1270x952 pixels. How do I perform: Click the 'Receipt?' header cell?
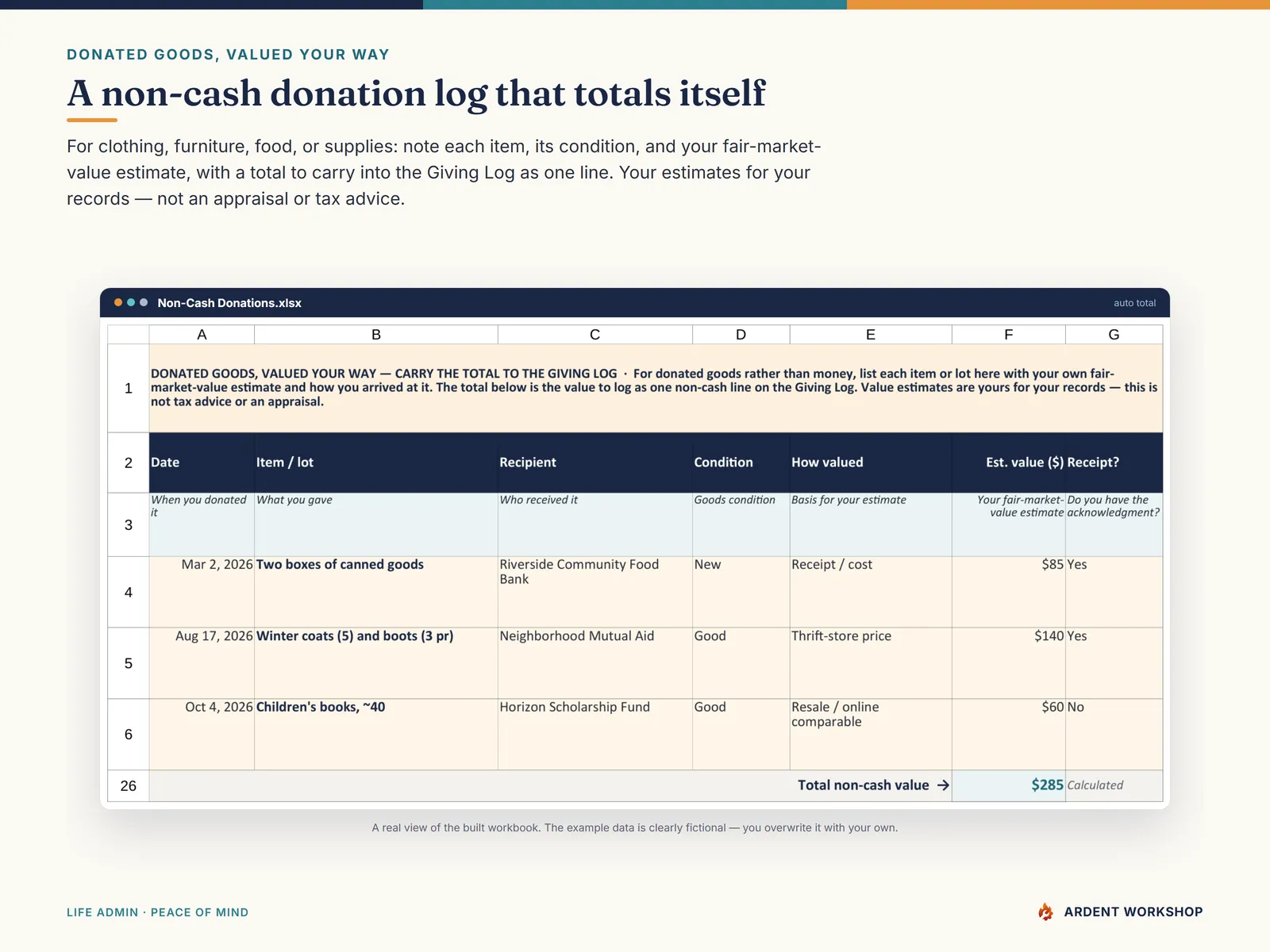point(1114,463)
